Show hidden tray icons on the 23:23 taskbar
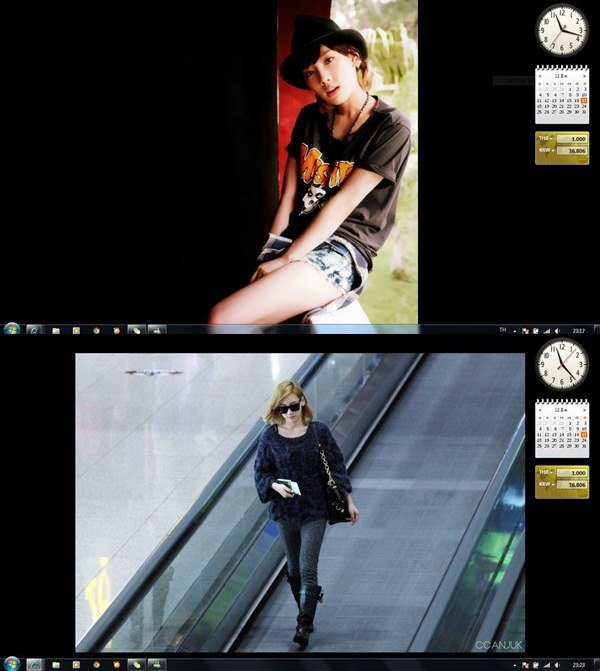This screenshot has height=671, width=600. click(x=515, y=665)
